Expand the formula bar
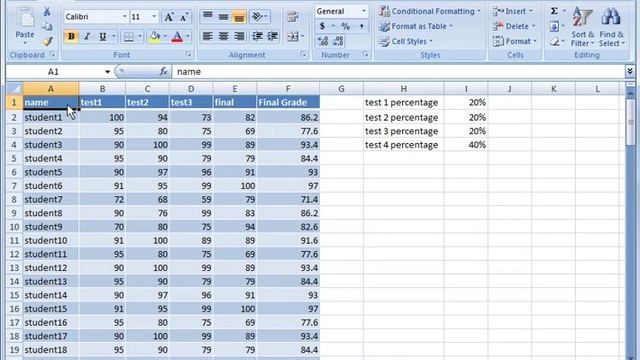The height and width of the screenshot is (360, 640). pos(630,72)
